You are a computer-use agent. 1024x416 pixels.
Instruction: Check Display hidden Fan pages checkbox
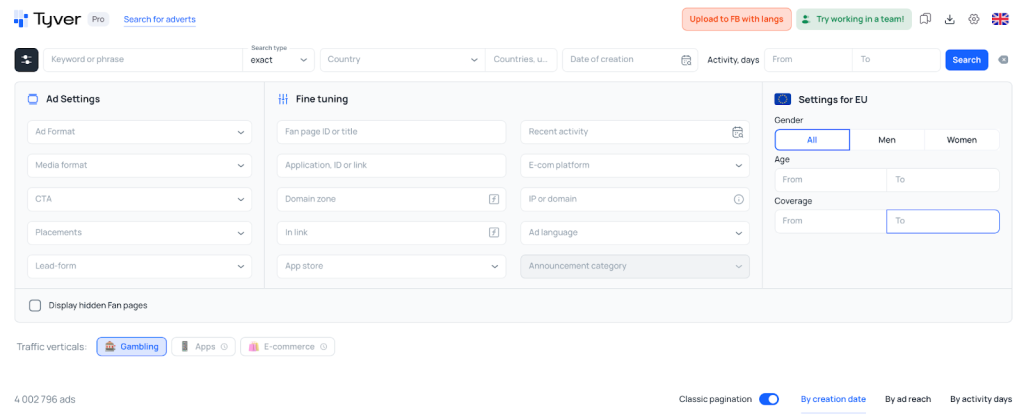click(35, 305)
